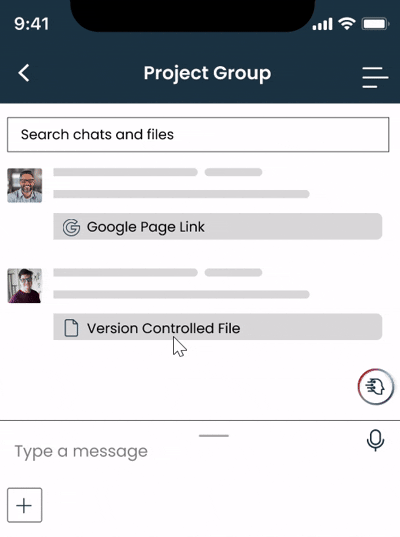Open the floating AI assistant head button
Screen dimensions: 400x537
coord(376,387)
